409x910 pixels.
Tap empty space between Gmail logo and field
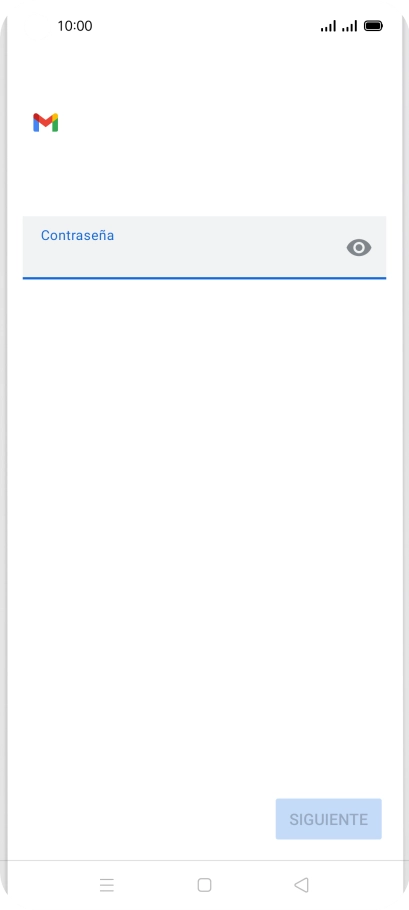[204, 174]
